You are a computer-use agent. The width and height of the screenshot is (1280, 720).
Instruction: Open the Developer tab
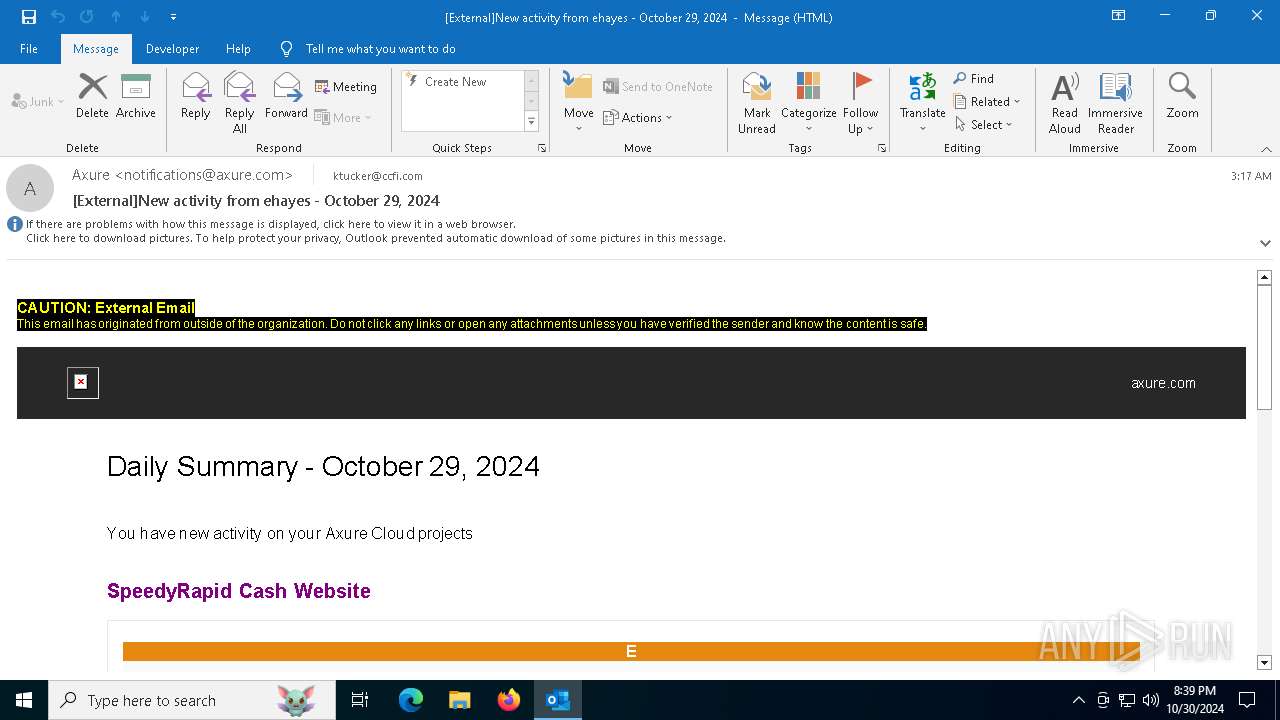[172, 48]
